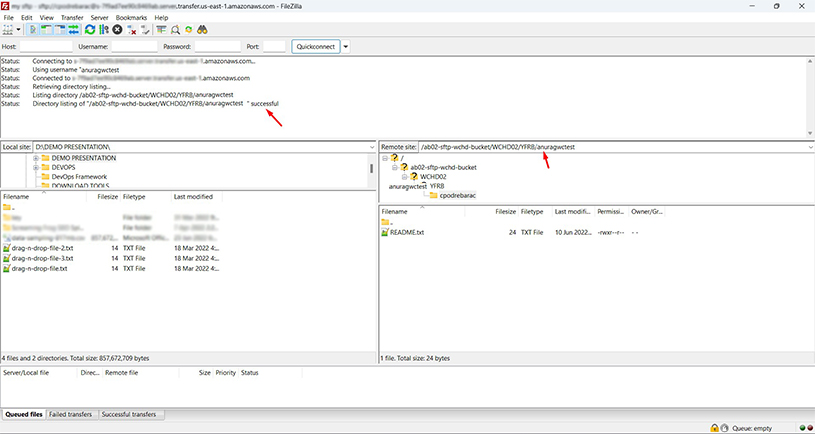Open the Local site path dropdown
Screen dimensions: 815x434
[x=372, y=147]
